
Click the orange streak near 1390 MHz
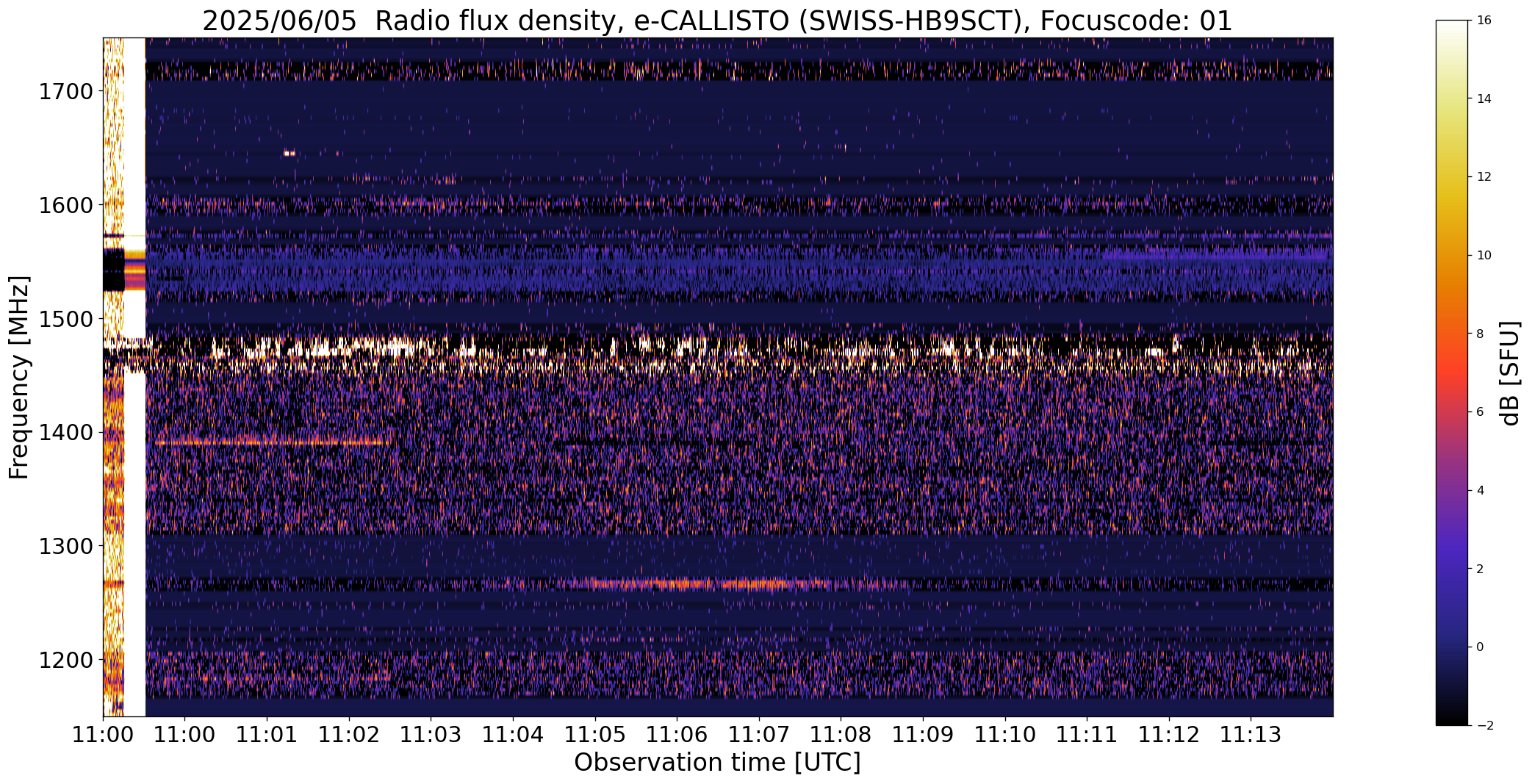(271, 442)
